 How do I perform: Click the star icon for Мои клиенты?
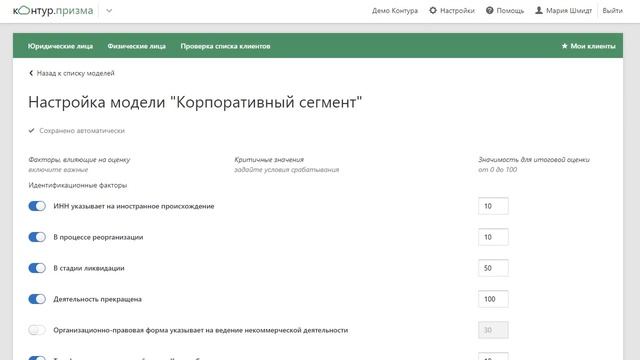[564, 46]
